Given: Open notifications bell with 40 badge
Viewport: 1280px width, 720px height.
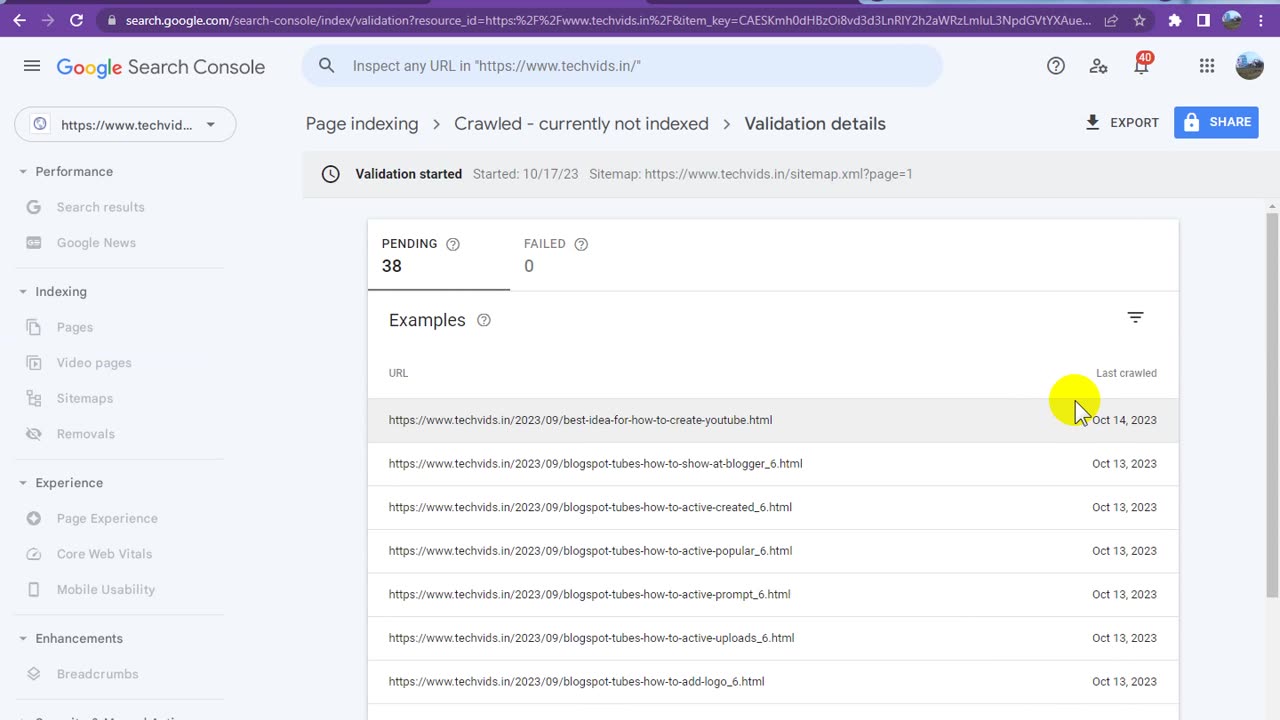Looking at the screenshot, I should (1141, 65).
